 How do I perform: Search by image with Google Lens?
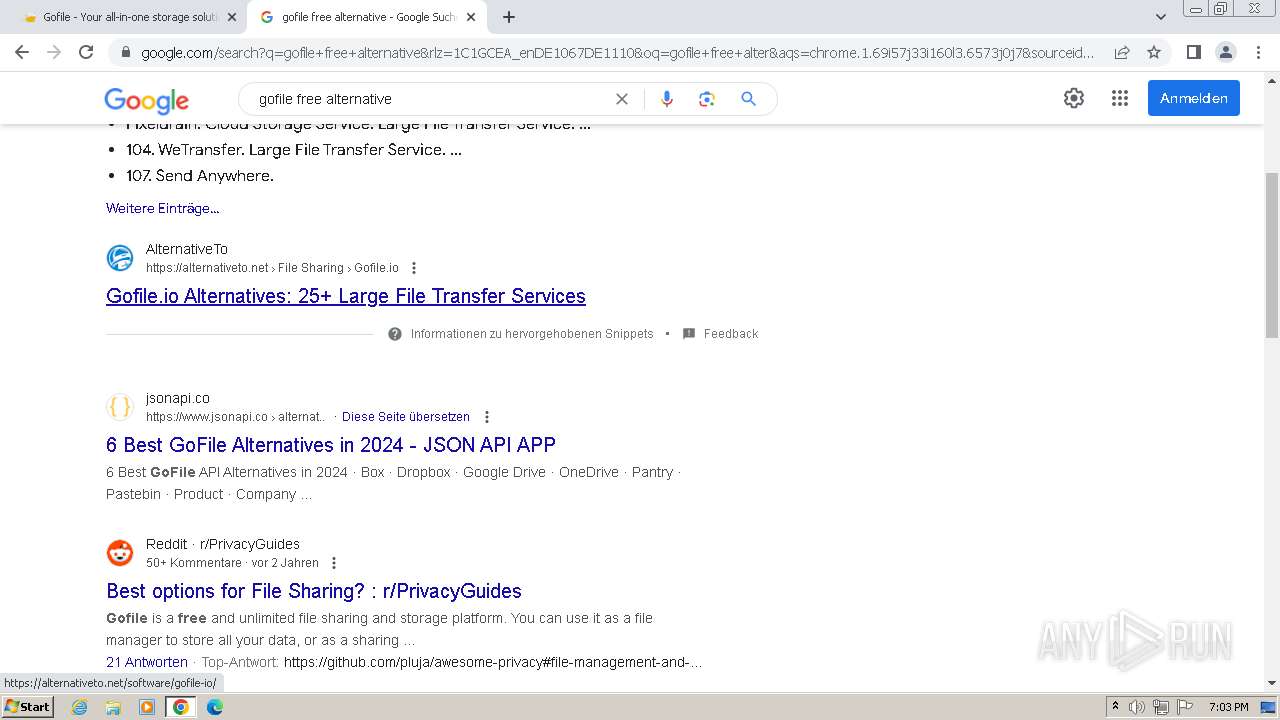(707, 99)
